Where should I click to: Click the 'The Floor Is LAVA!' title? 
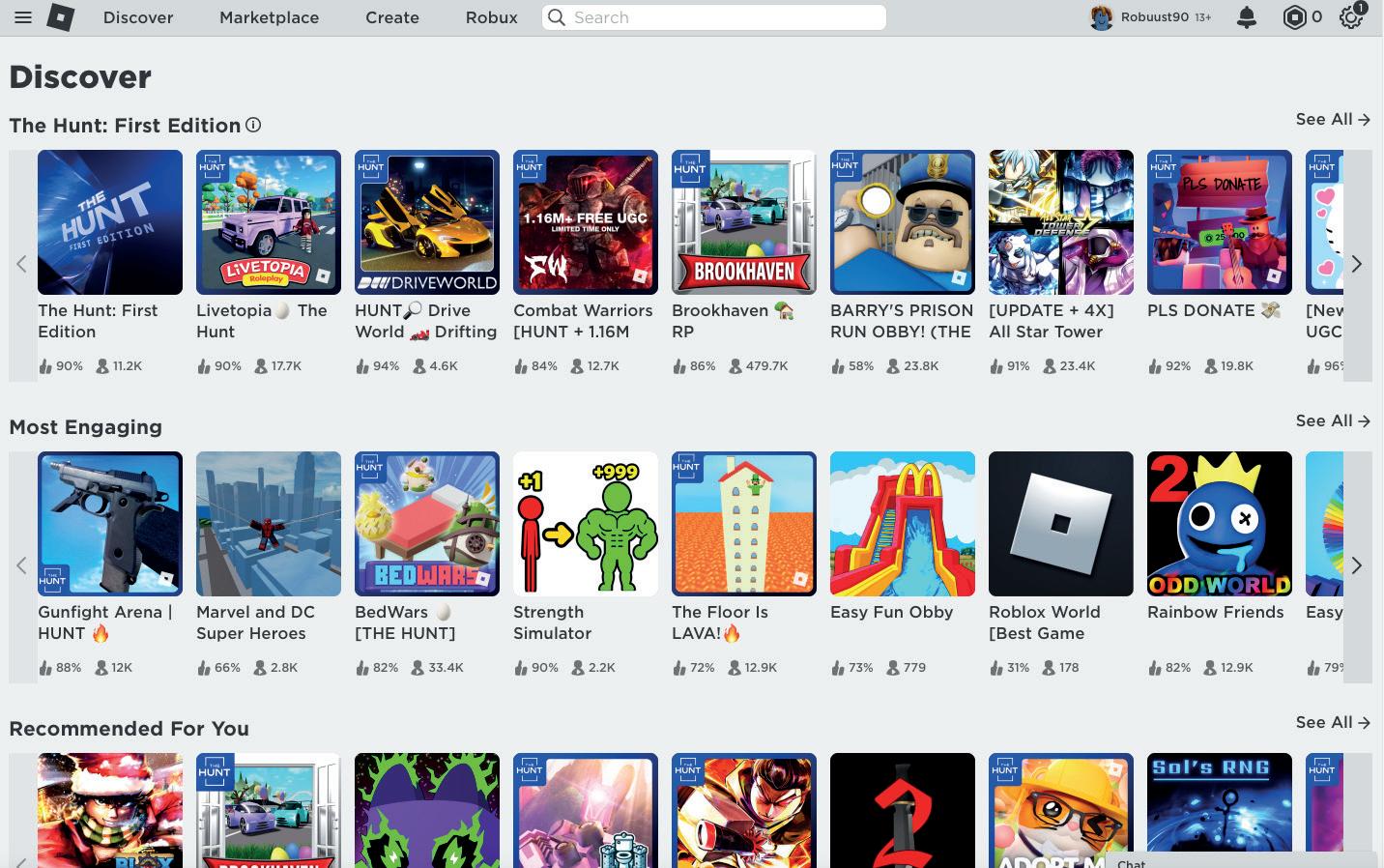pyautogui.click(x=720, y=622)
